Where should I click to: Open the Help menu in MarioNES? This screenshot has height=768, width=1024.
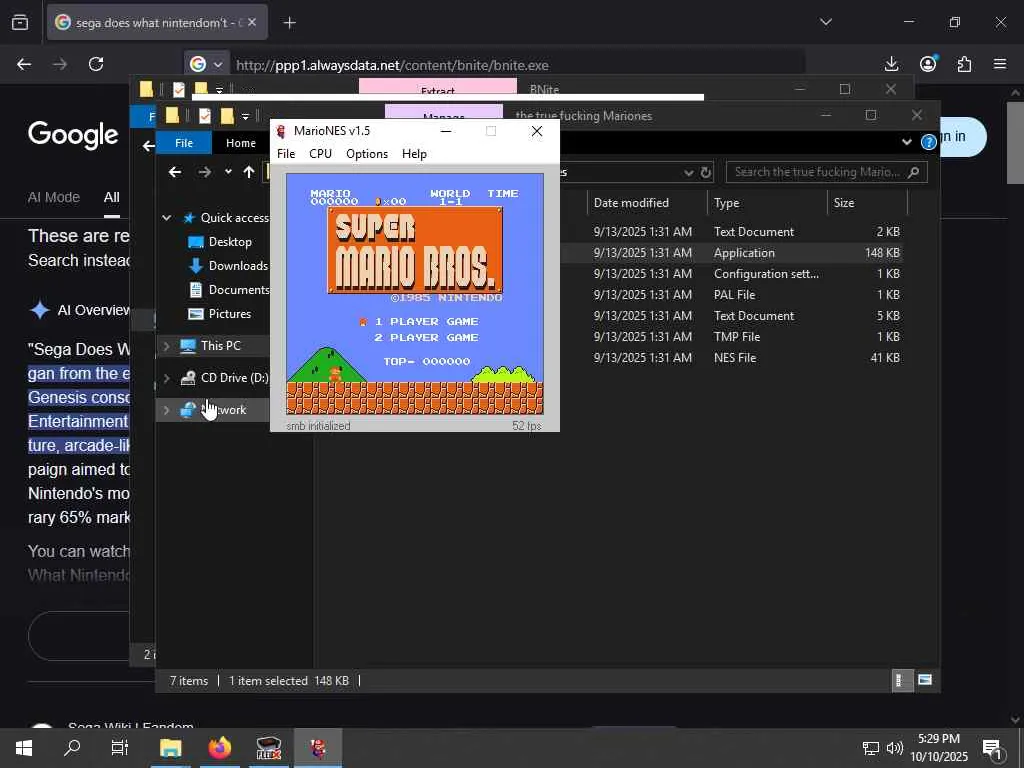click(x=414, y=153)
